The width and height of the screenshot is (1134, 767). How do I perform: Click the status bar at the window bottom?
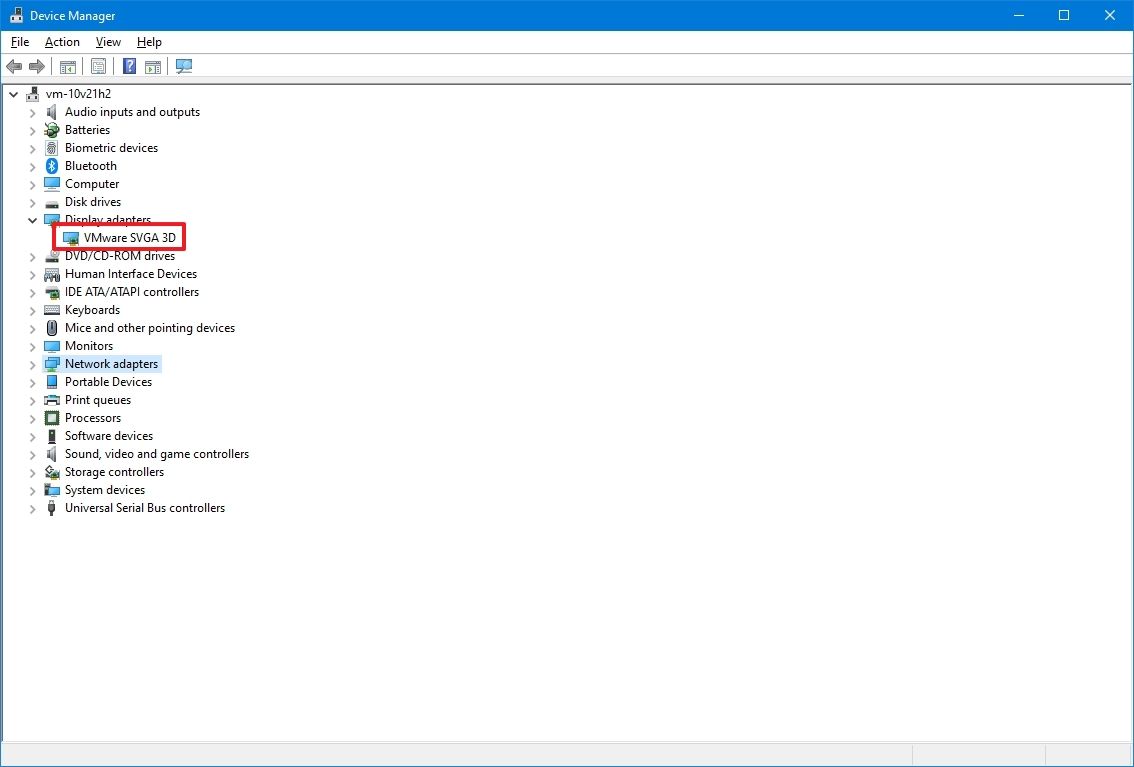450,755
